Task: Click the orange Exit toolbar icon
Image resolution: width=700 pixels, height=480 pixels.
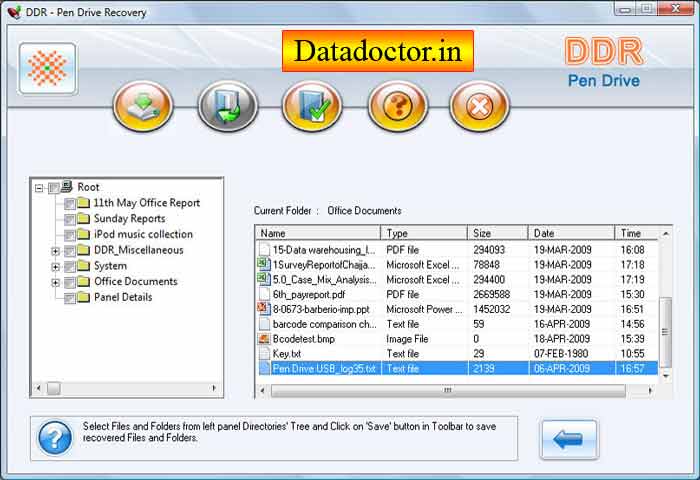Action: tap(479, 106)
